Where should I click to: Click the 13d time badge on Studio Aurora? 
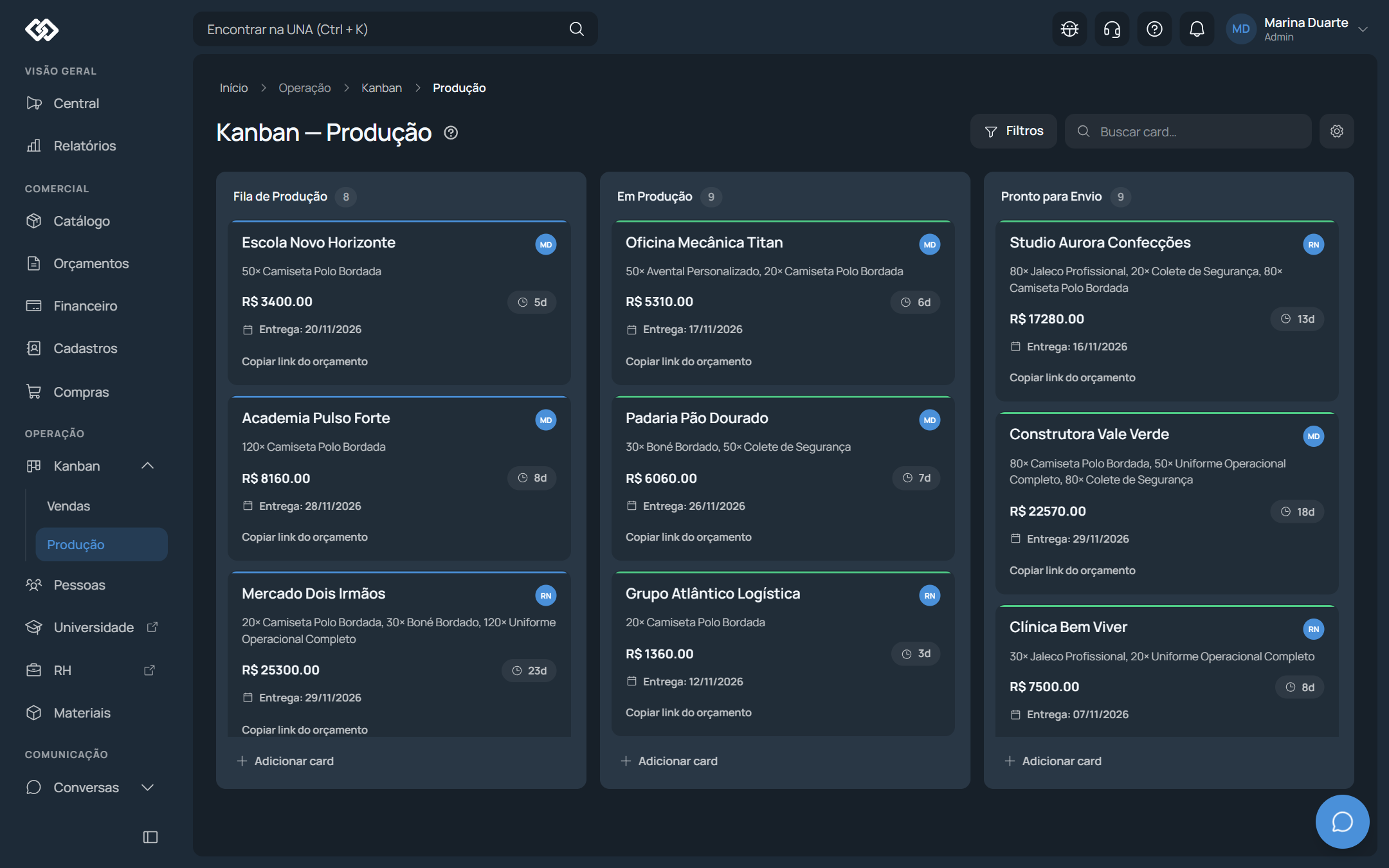tap(1297, 319)
